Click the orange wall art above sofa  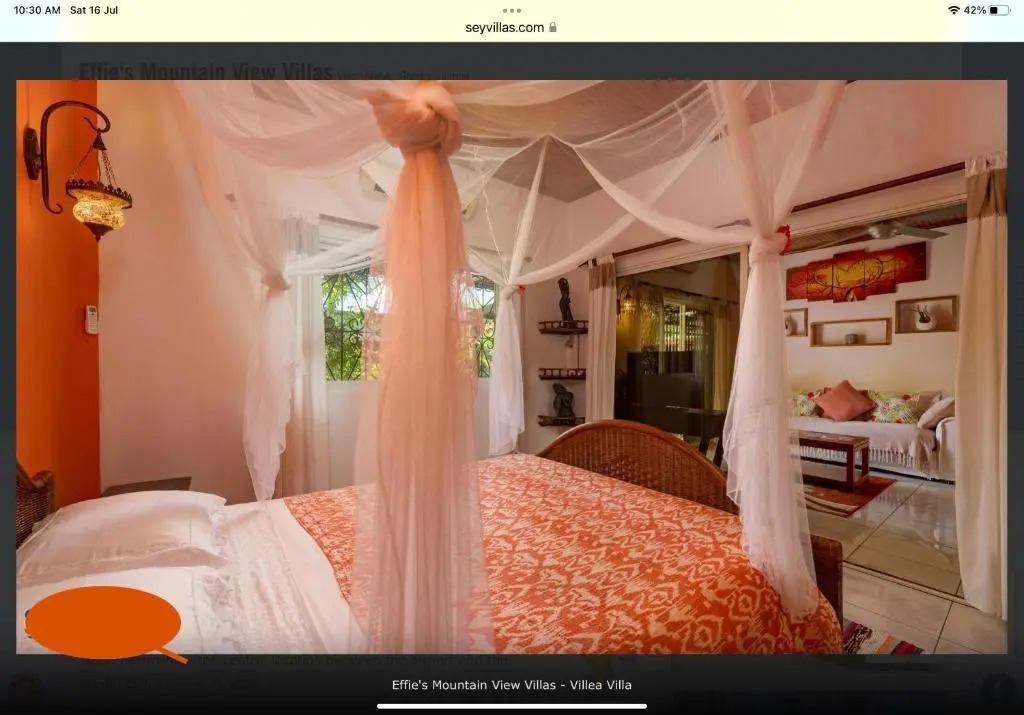(x=856, y=271)
